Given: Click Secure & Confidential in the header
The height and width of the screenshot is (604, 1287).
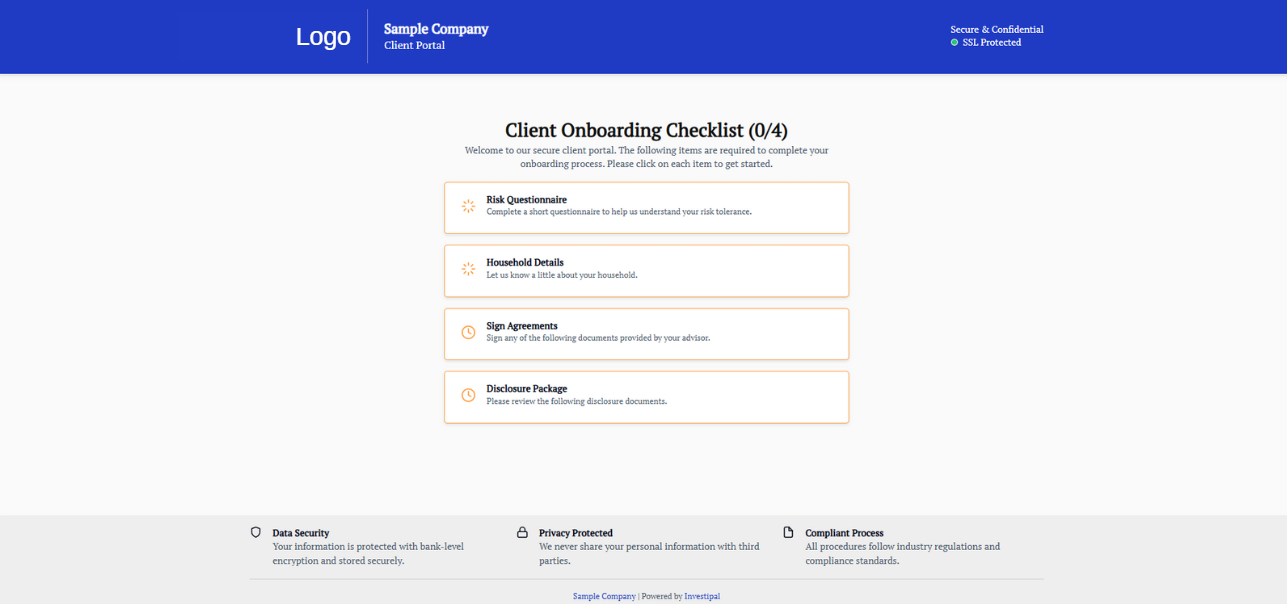Looking at the screenshot, I should 997,29.
